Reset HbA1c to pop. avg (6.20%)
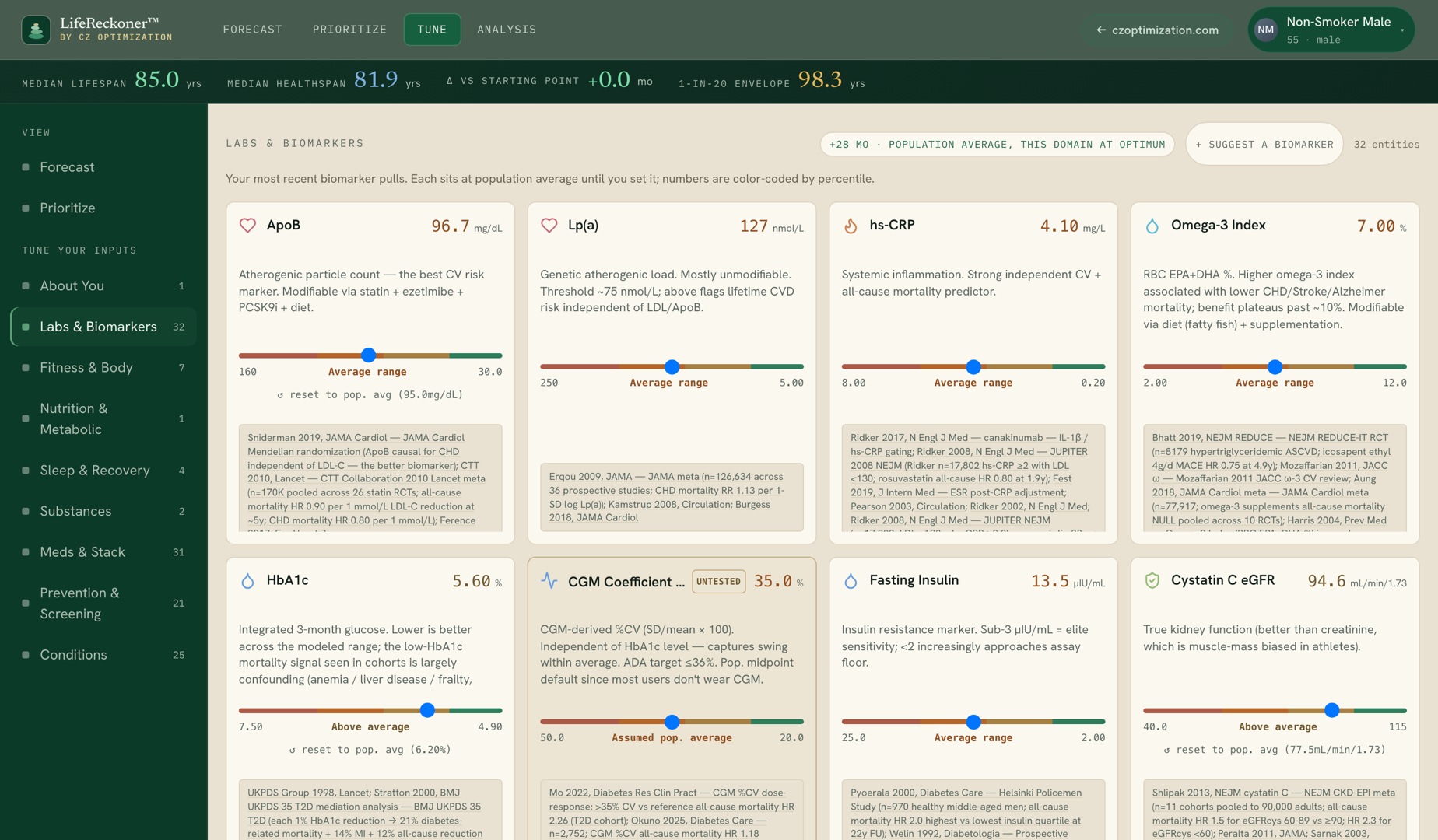 coord(370,750)
